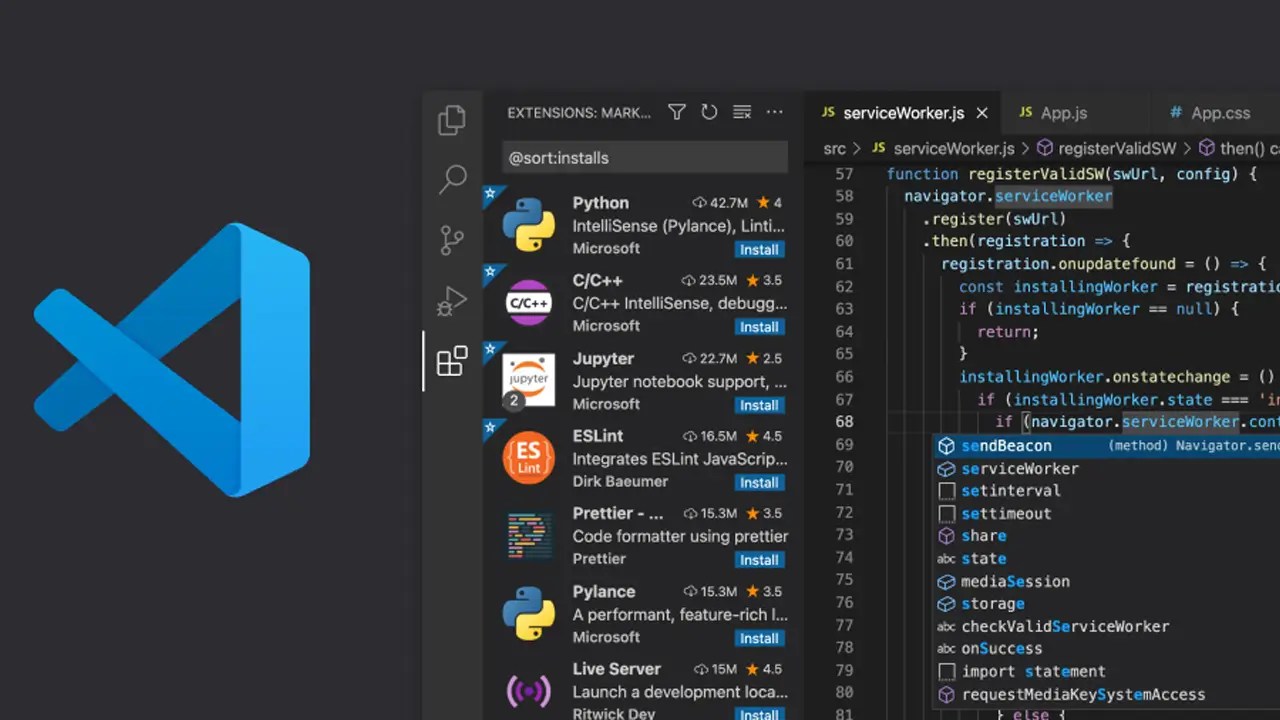Viewport: 1280px width, 720px height.
Task: Open the Explorer view in the activity bar
Action: pos(451,120)
